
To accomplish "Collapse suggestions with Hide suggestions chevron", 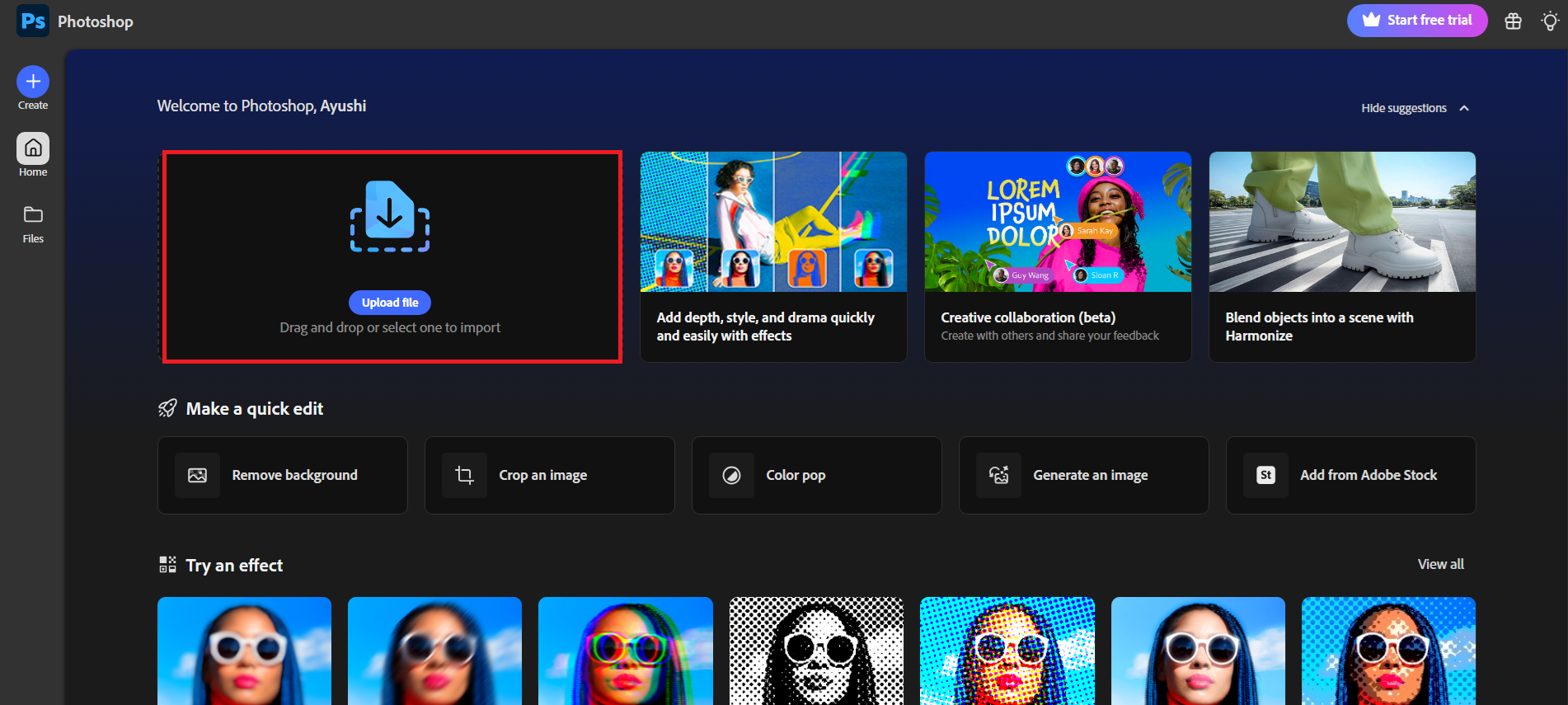I will (x=1464, y=108).
